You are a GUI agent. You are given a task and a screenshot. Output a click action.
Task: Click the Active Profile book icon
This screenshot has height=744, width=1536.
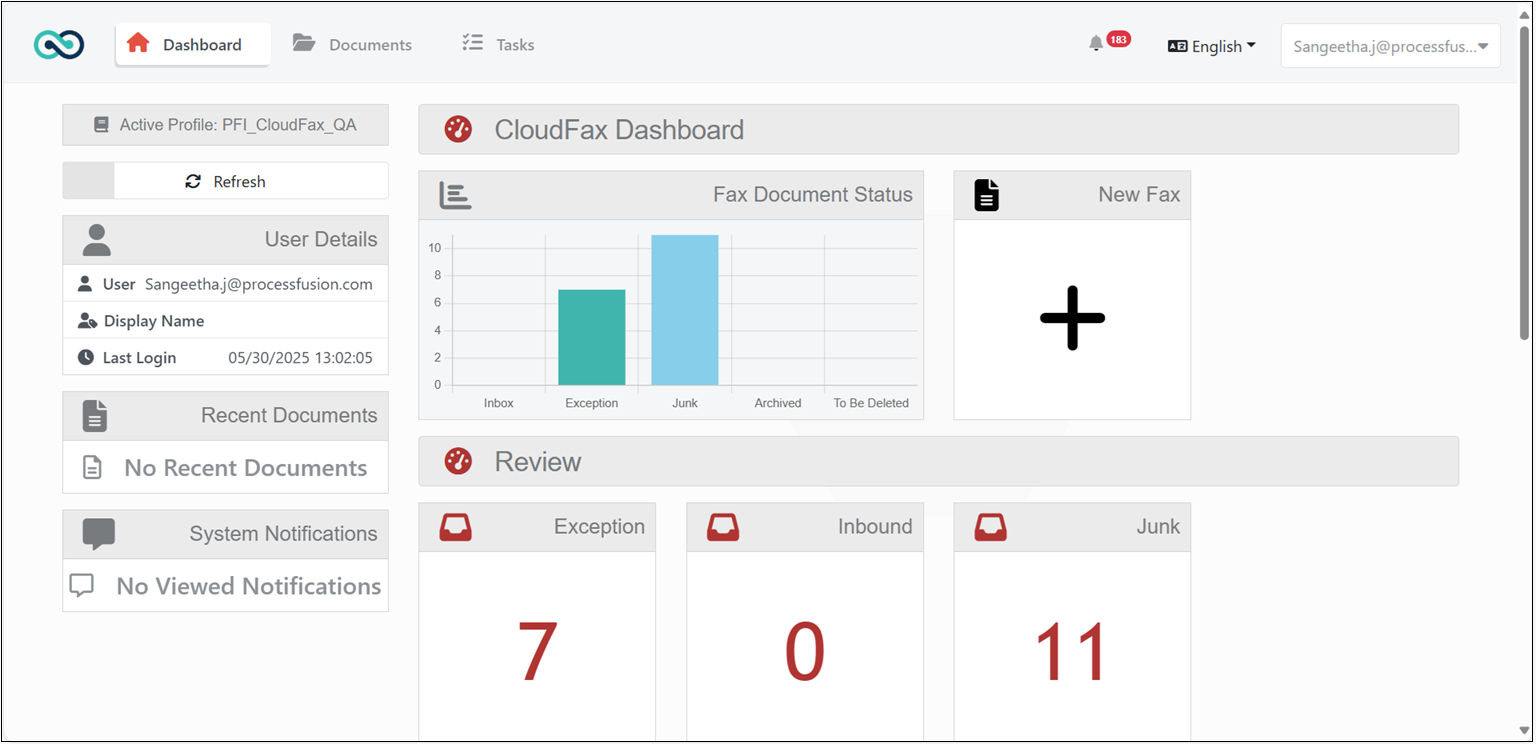click(101, 125)
